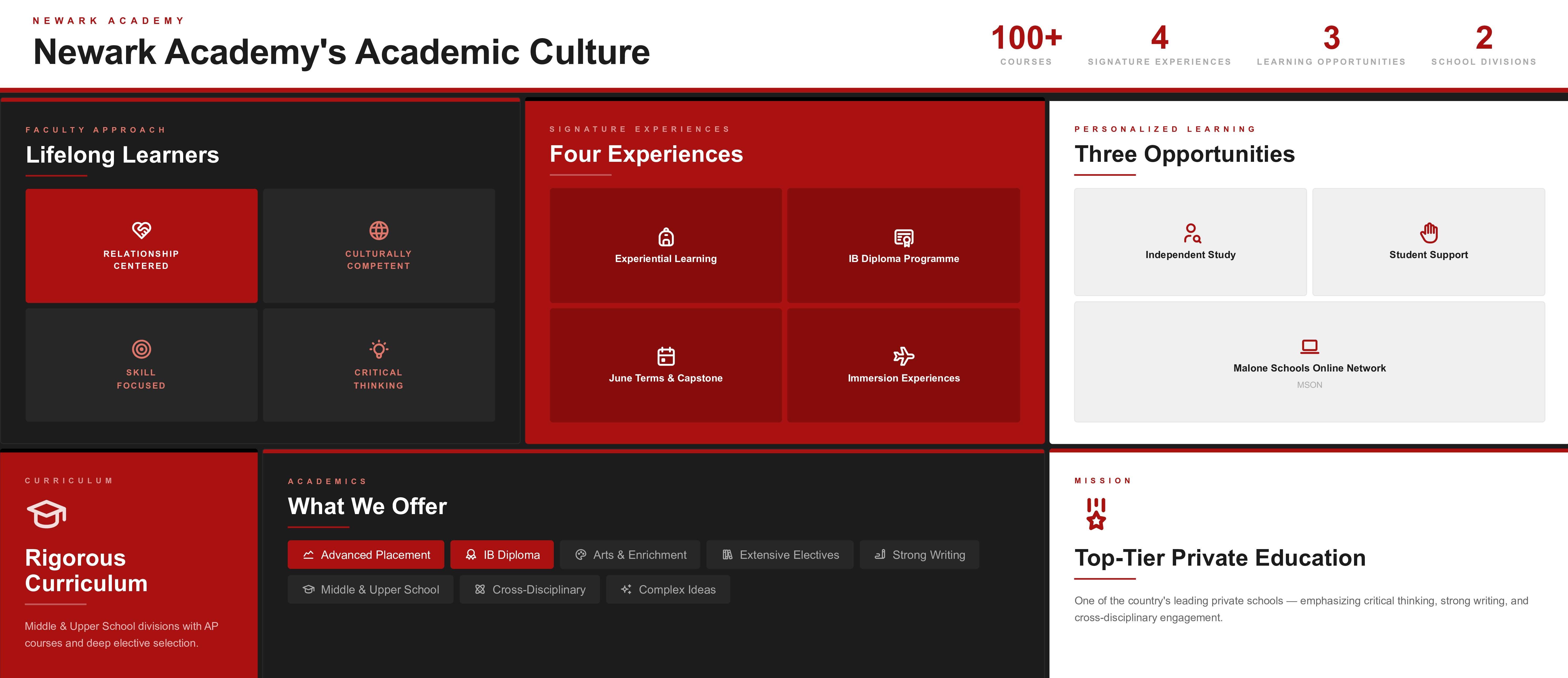Open the Independent Study card label
Screen dimensions: 1568x678
(x=1191, y=254)
